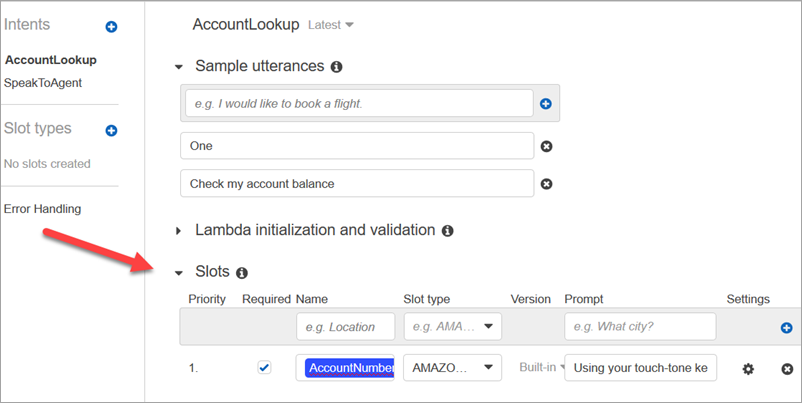
Task: Select the SpeakToAgent intent
Action: pos(43,83)
